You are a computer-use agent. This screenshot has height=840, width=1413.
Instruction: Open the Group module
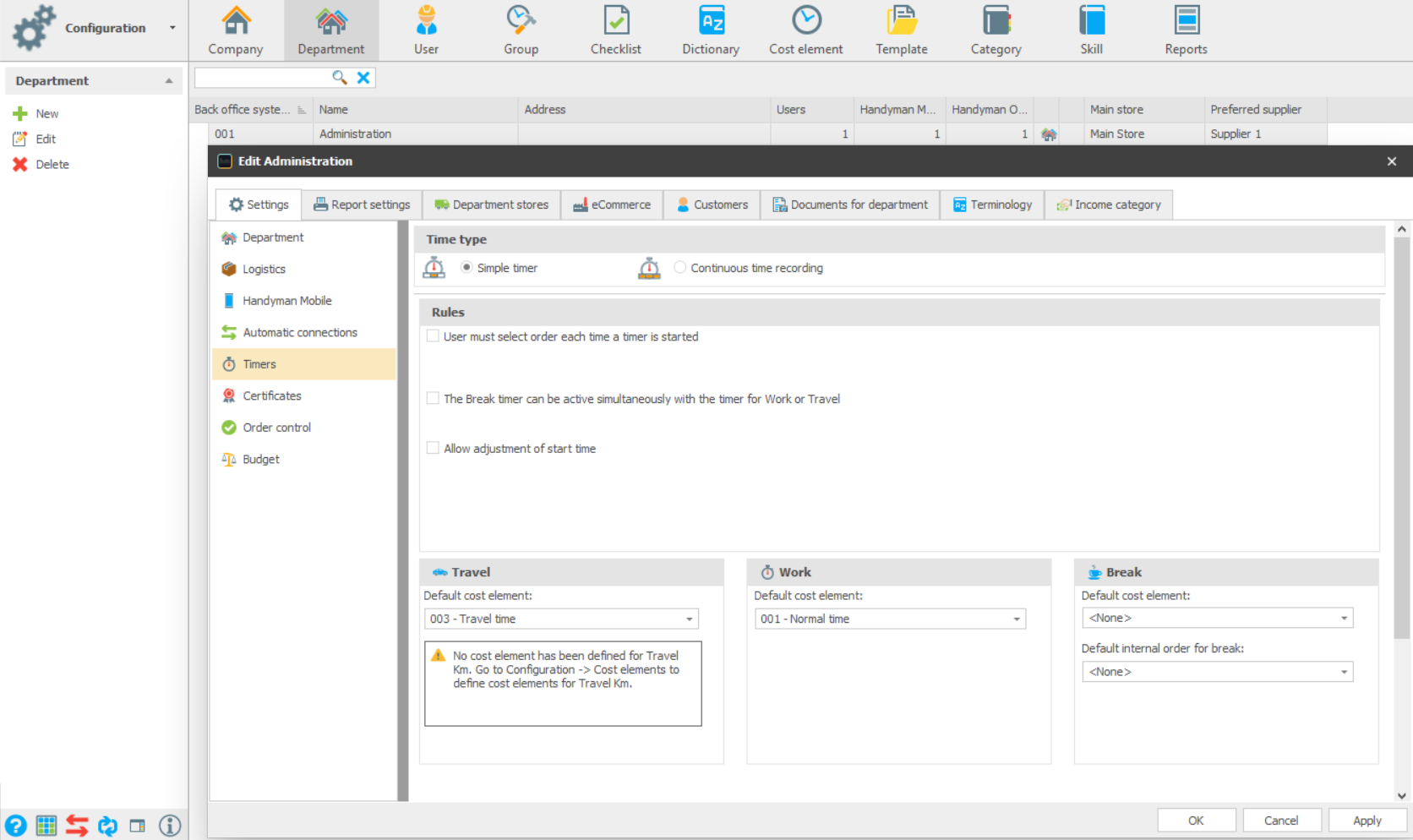(x=521, y=30)
